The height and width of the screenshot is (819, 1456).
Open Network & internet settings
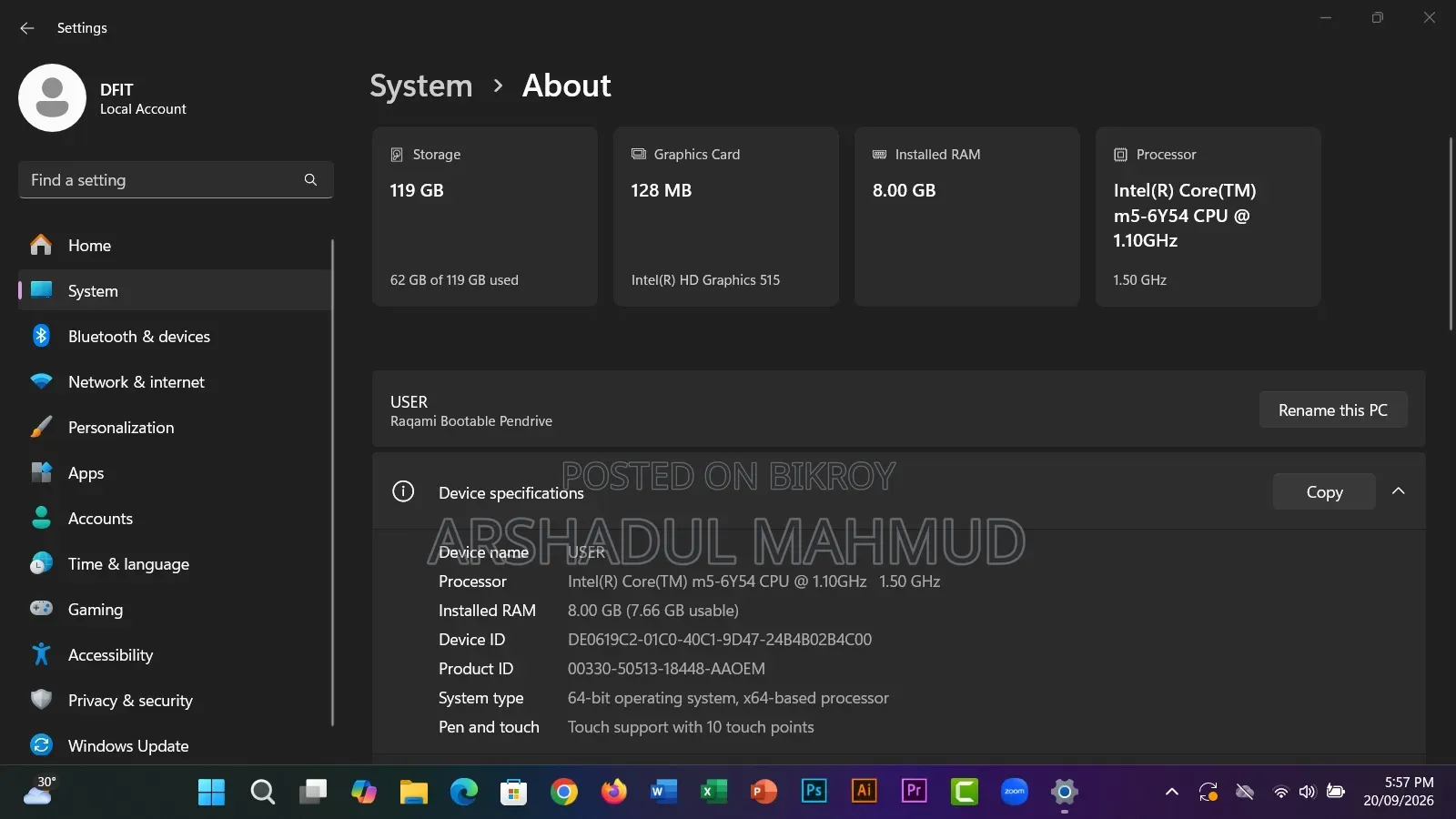pyautogui.click(x=175, y=381)
